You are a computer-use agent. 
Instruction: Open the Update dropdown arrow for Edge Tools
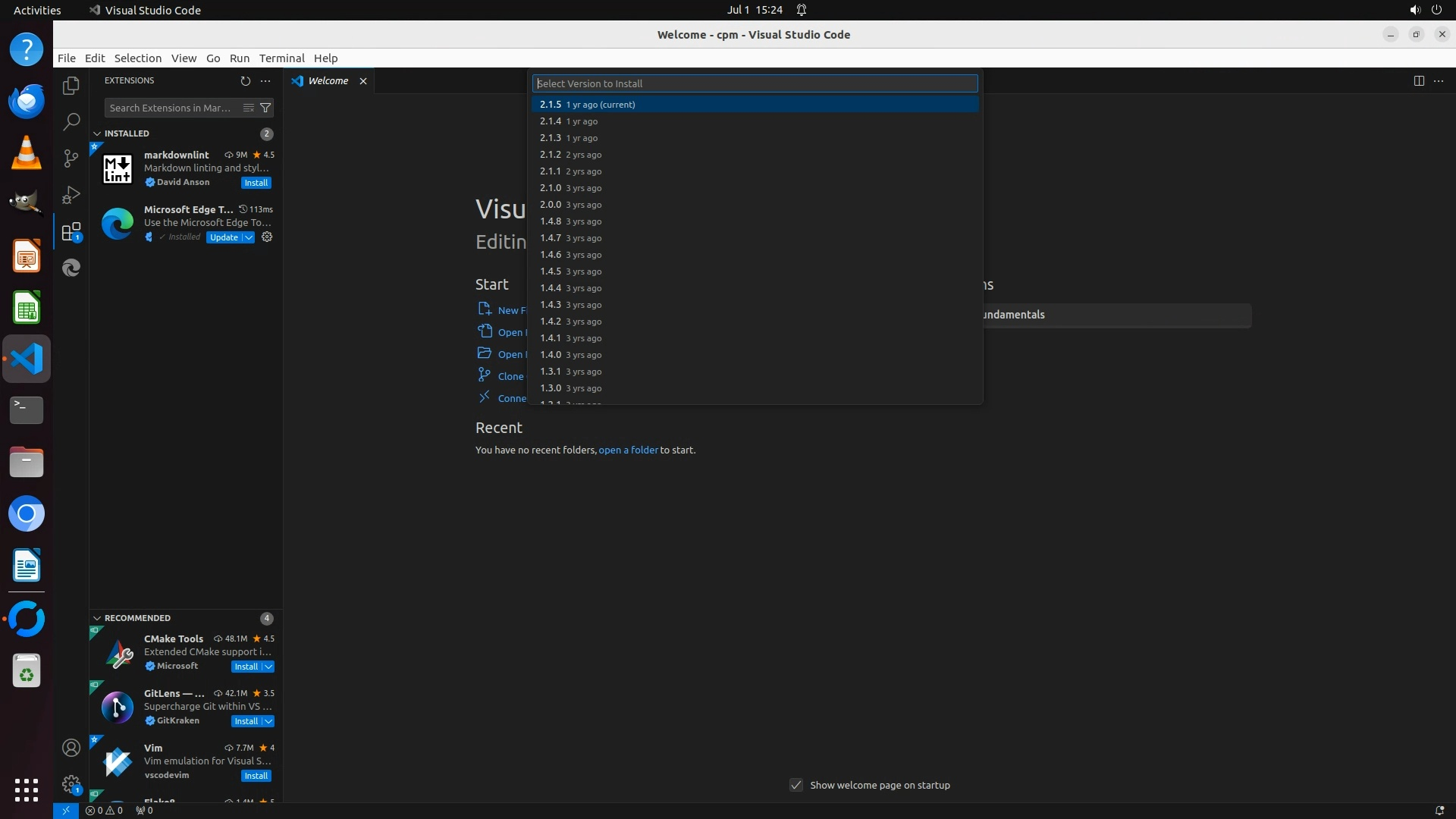coord(249,237)
